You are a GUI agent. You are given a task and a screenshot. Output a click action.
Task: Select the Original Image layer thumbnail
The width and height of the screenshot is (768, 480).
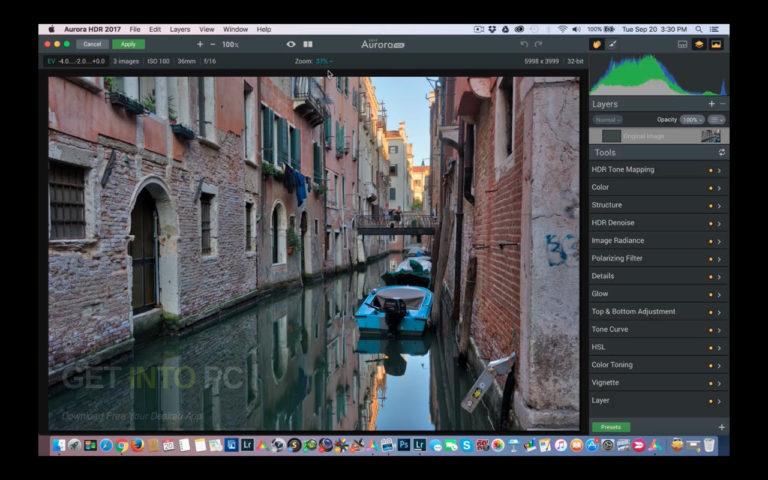[710, 136]
